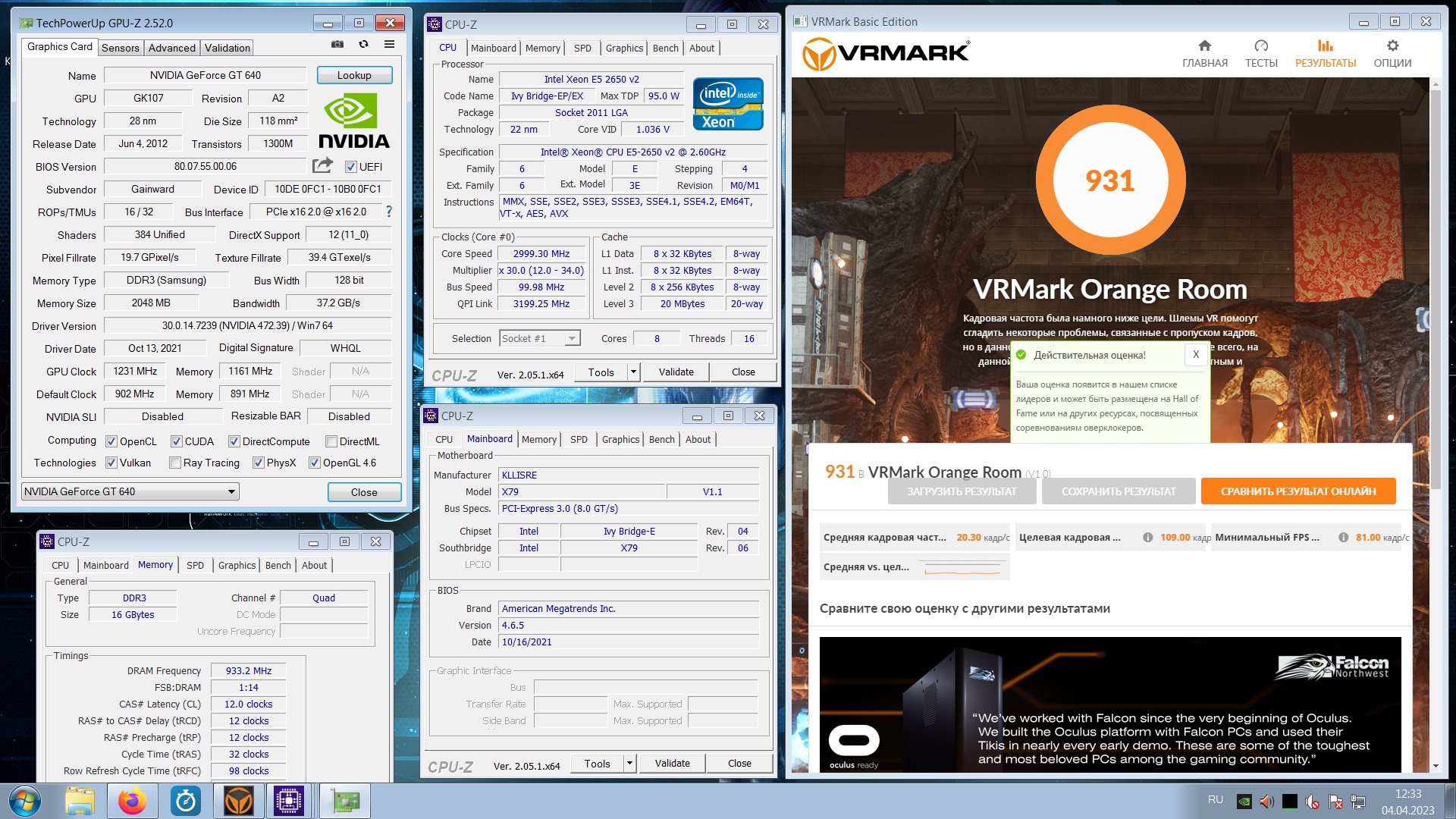Toggle UEFI checkbox
Screen dimensions: 1456x819
(350, 167)
